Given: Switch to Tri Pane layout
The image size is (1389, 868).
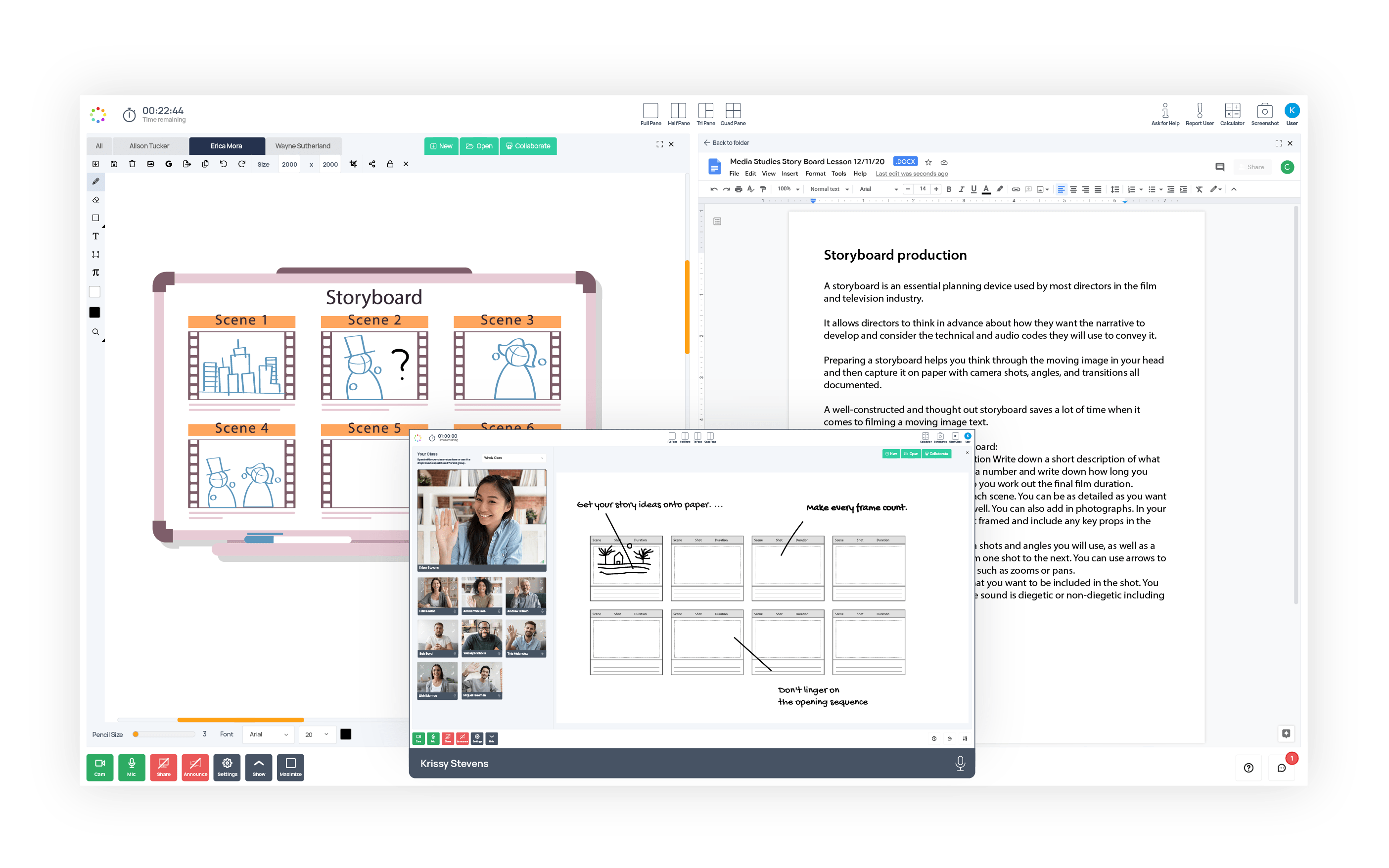Looking at the screenshot, I should pos(706,114).
